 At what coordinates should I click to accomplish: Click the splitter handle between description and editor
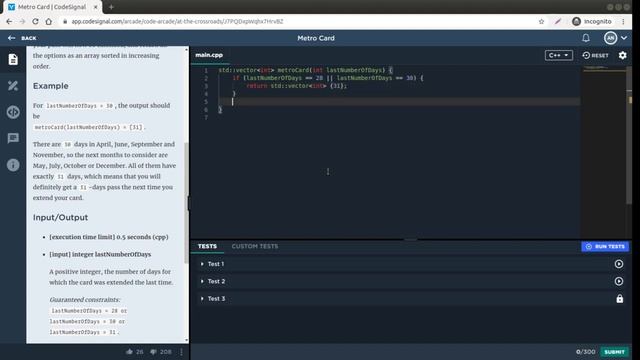tap(189, 203)
